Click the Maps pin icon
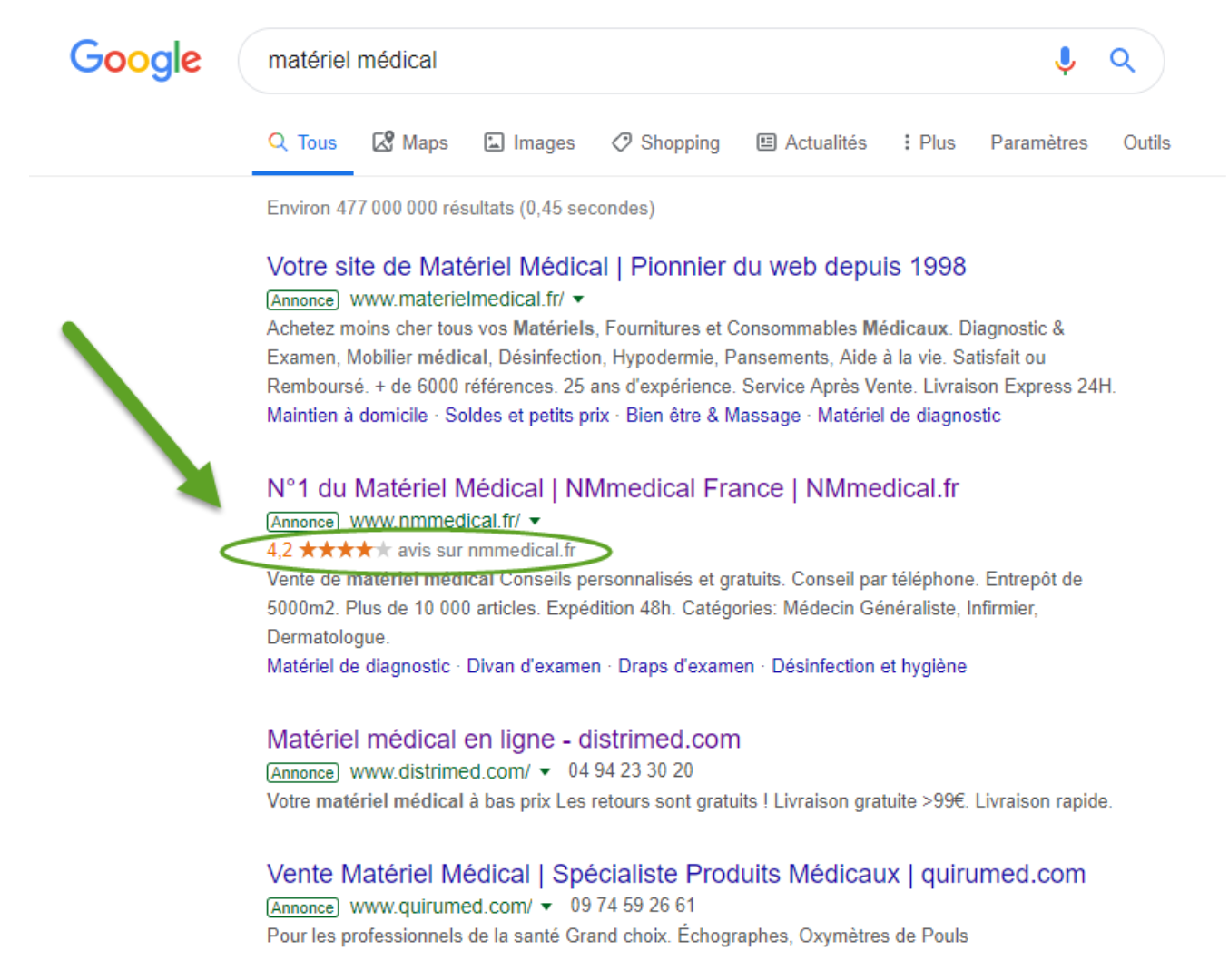Screen dimensions: 1229x980 384,142
